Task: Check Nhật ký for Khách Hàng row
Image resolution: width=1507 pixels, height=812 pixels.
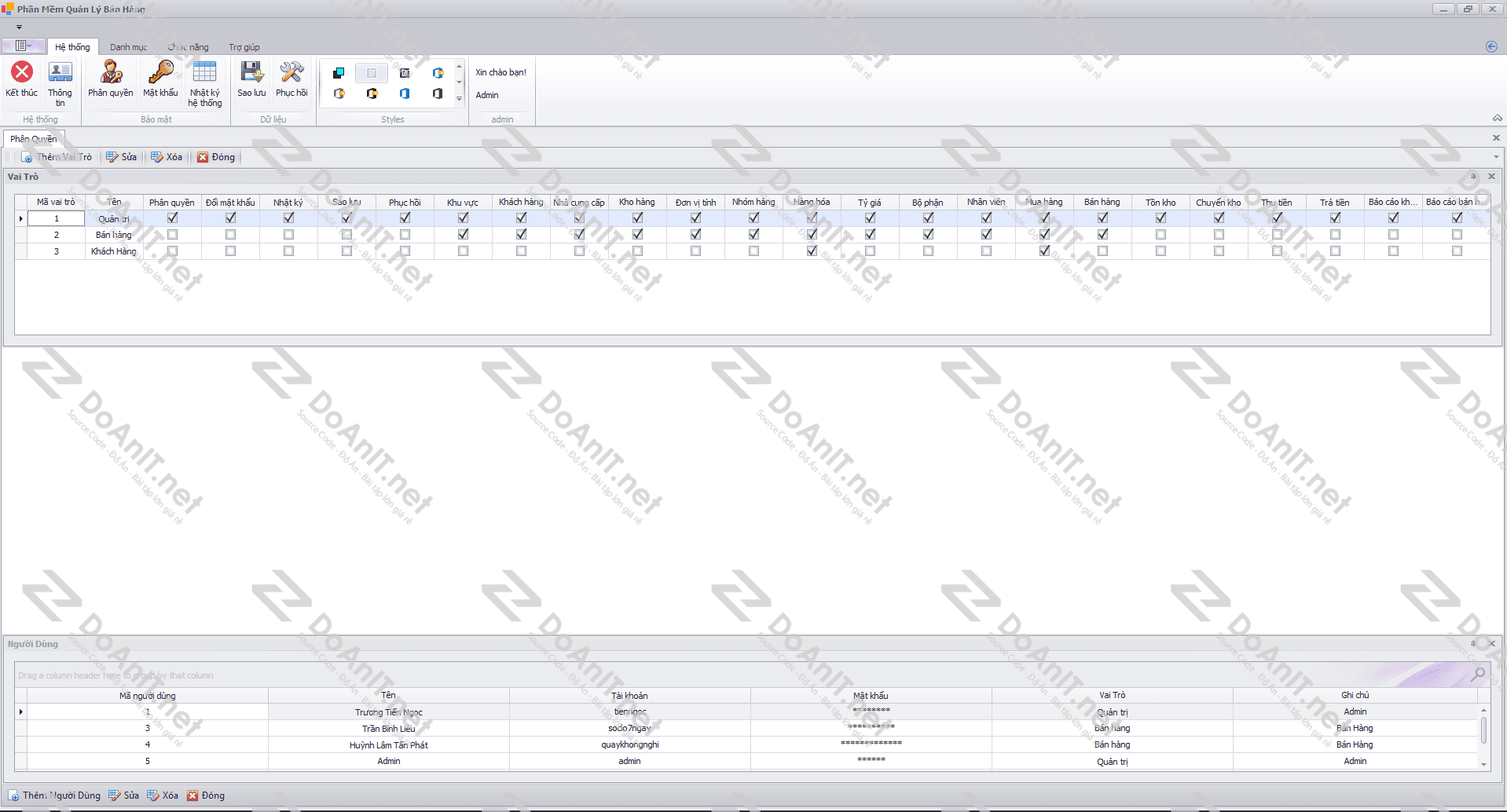Action: 288,251
